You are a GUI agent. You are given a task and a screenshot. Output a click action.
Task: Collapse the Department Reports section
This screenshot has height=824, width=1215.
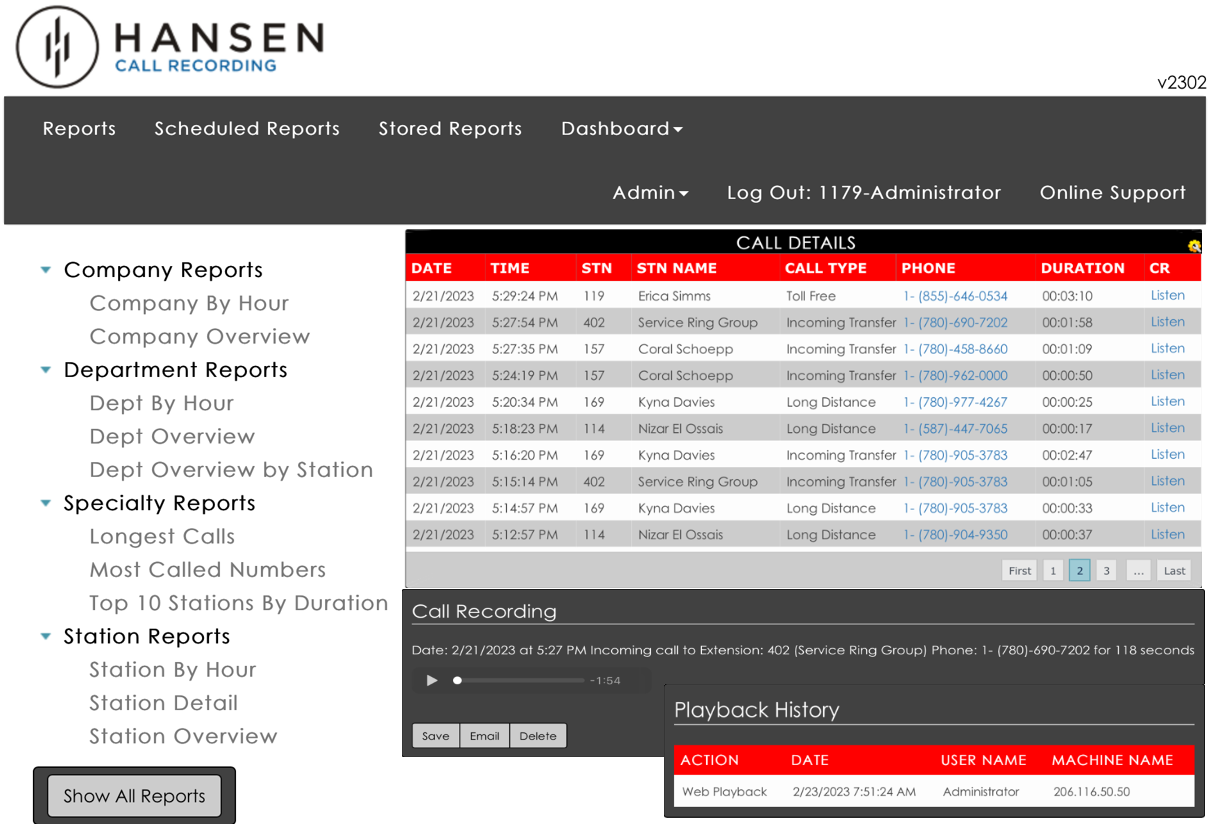tap(46, 370)
